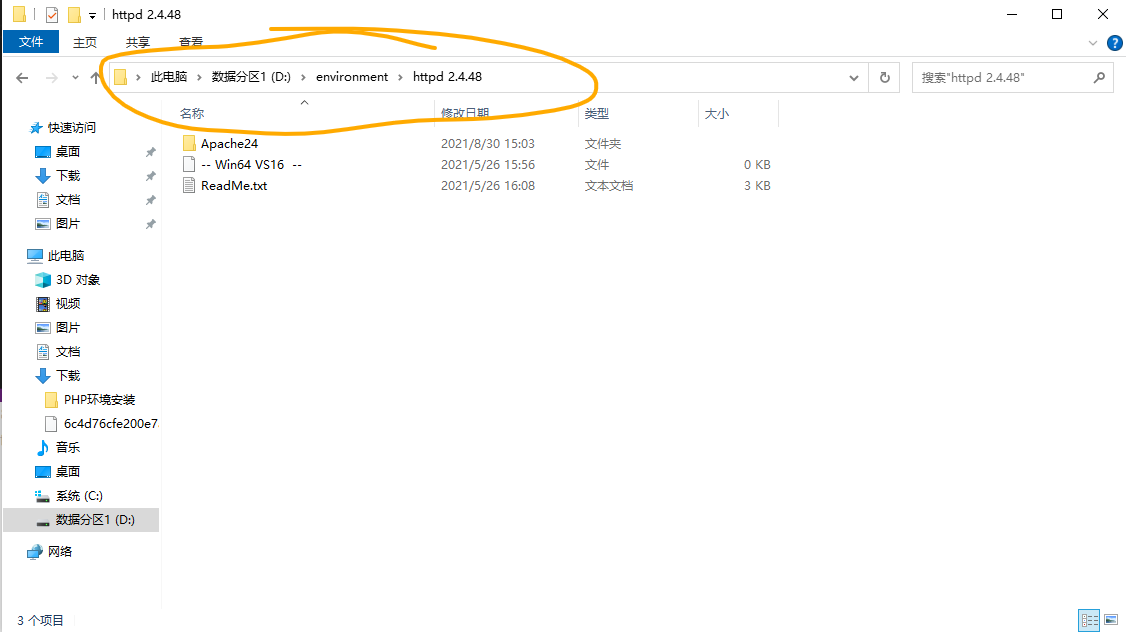Sort files by 名称 column
The width and height of the screenshot is (1126, 632).
point(192,113)
